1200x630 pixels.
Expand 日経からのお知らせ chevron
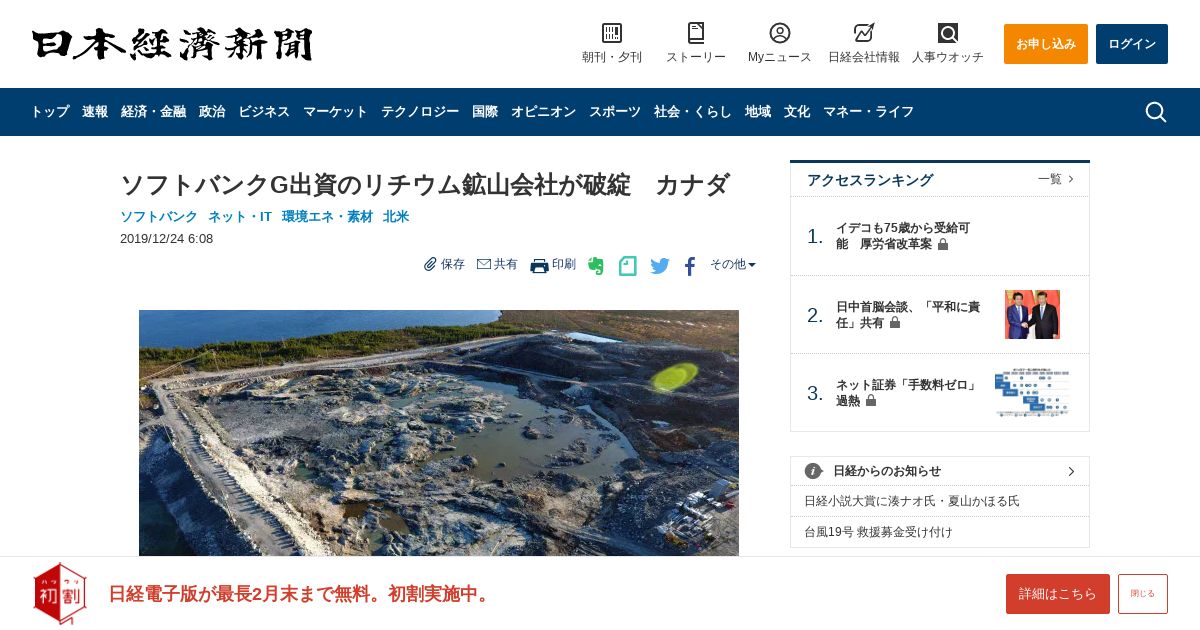click(1071, 471)
